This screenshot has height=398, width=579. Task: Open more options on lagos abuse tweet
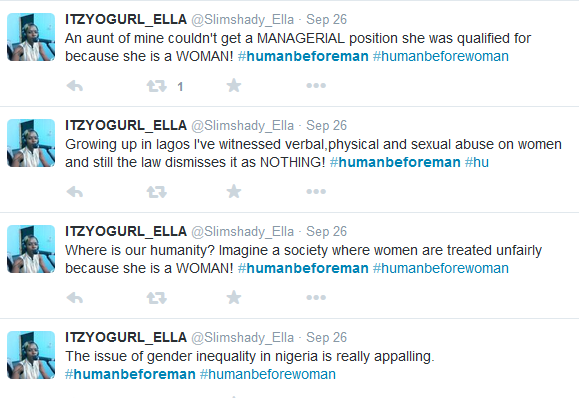coord(316,192)
